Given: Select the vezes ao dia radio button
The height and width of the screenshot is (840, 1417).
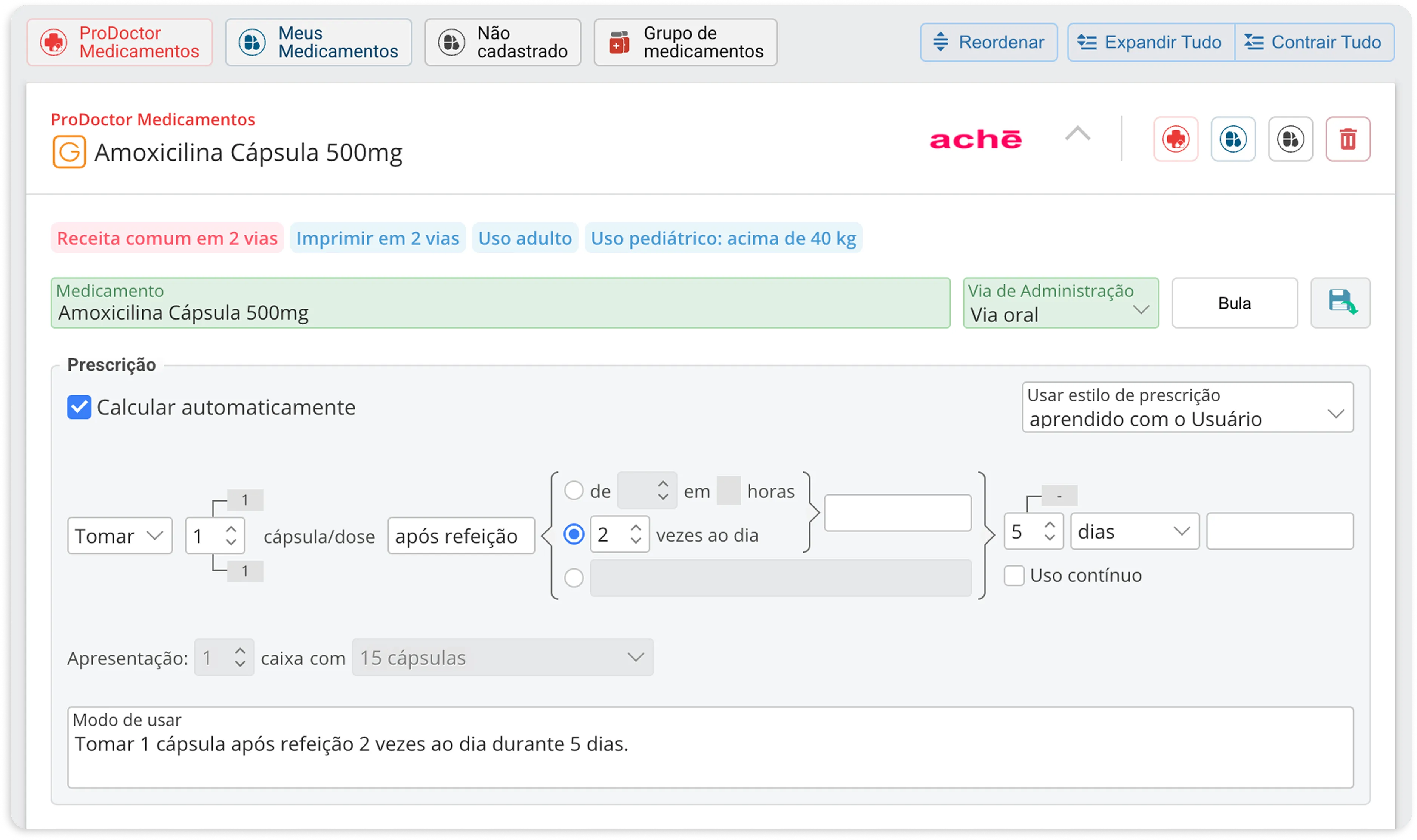Looking at the screenshot, I should pyautogui.click(x=574, y=534).
